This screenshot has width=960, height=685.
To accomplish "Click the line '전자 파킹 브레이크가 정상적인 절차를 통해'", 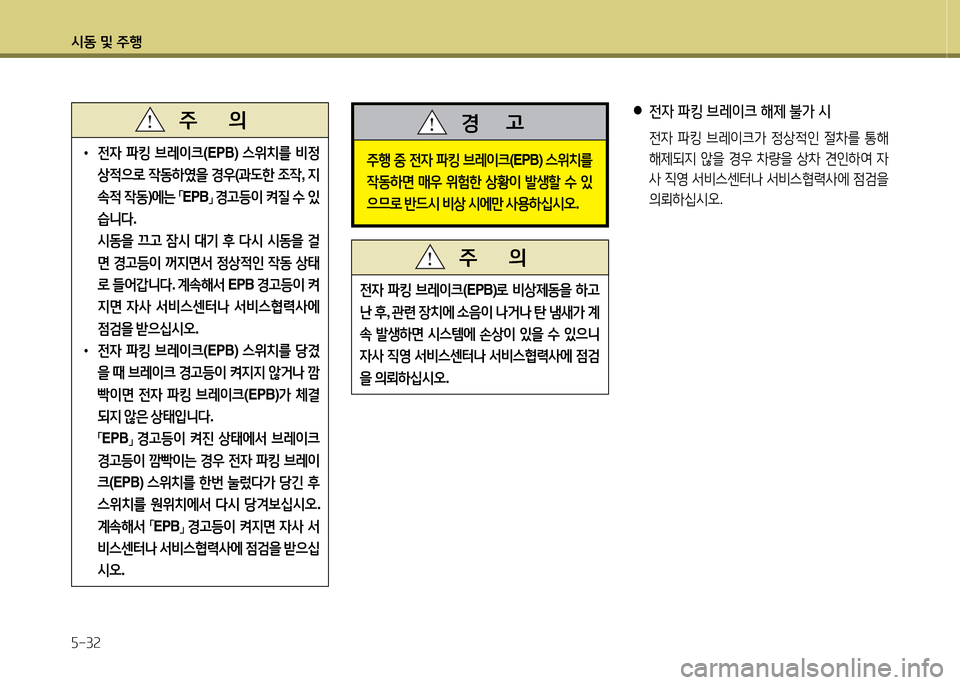I will [x=768, y=138].
